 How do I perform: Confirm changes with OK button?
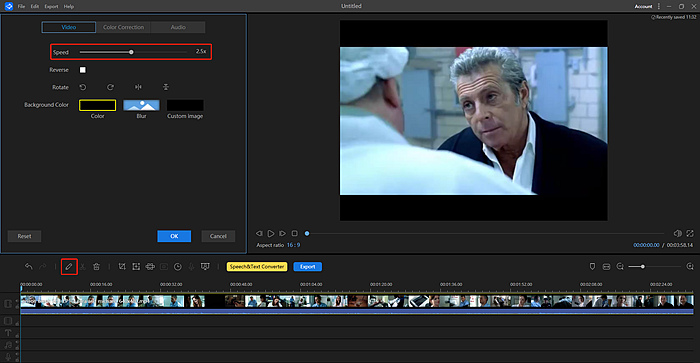pos(174,236)
